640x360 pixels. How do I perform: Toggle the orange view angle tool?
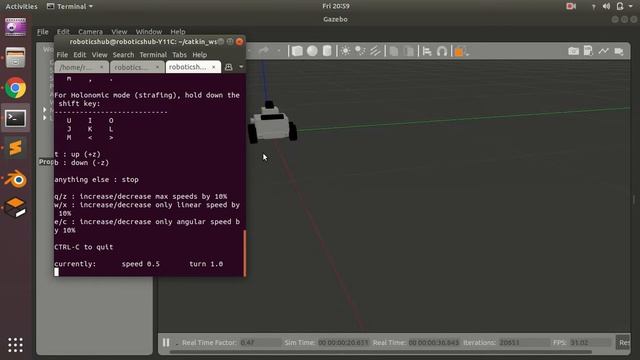459,51
